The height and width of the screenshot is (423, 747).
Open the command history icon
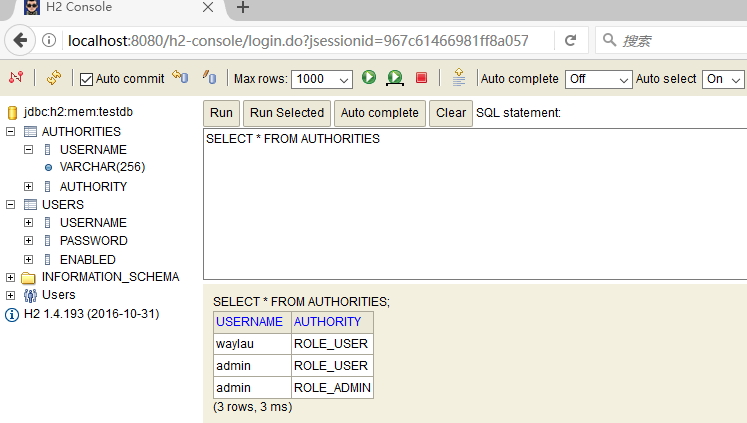(x=458, y=78)
